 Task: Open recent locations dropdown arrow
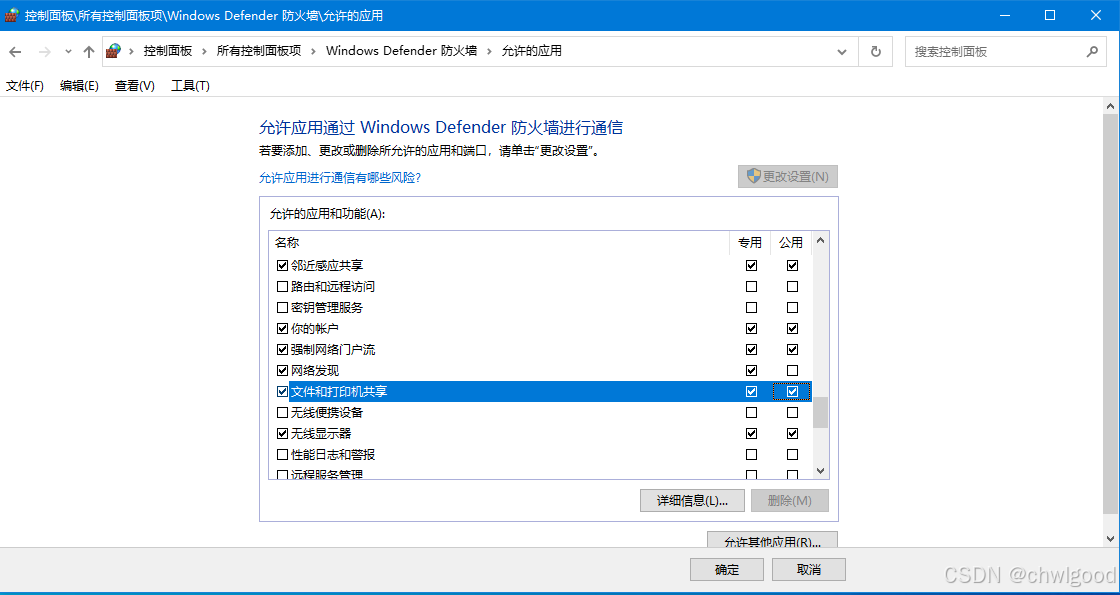click(68, 51)
